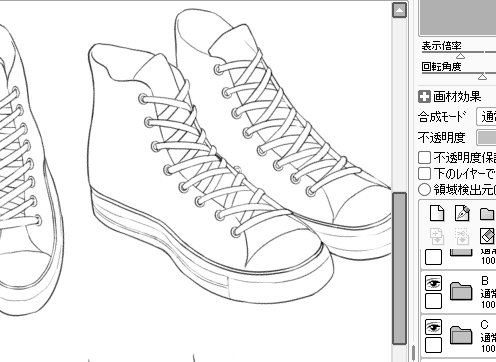Expand the 画材効果 section
The height and width of the screenshot is (362, 496).
pyautogui.click(x=424, y=97)
